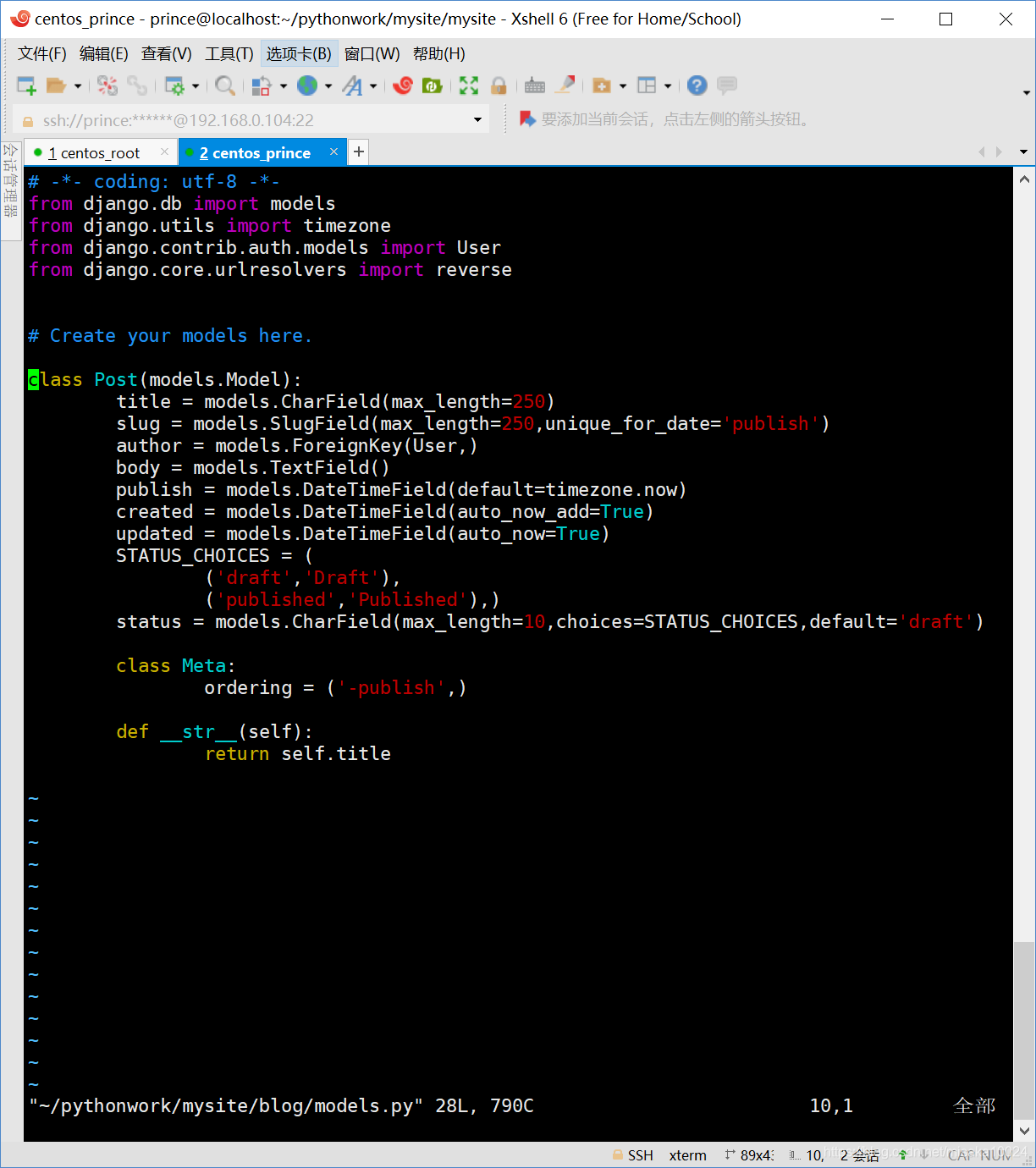Screen dimensions: 1036x1168
Task: Launch the green Xmanager toolbar icon
Action: click(x=432, y=85)
